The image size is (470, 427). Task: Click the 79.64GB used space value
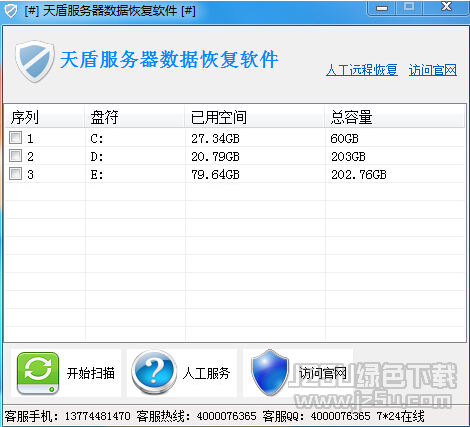pyautogui.click(x=215, y=175)
